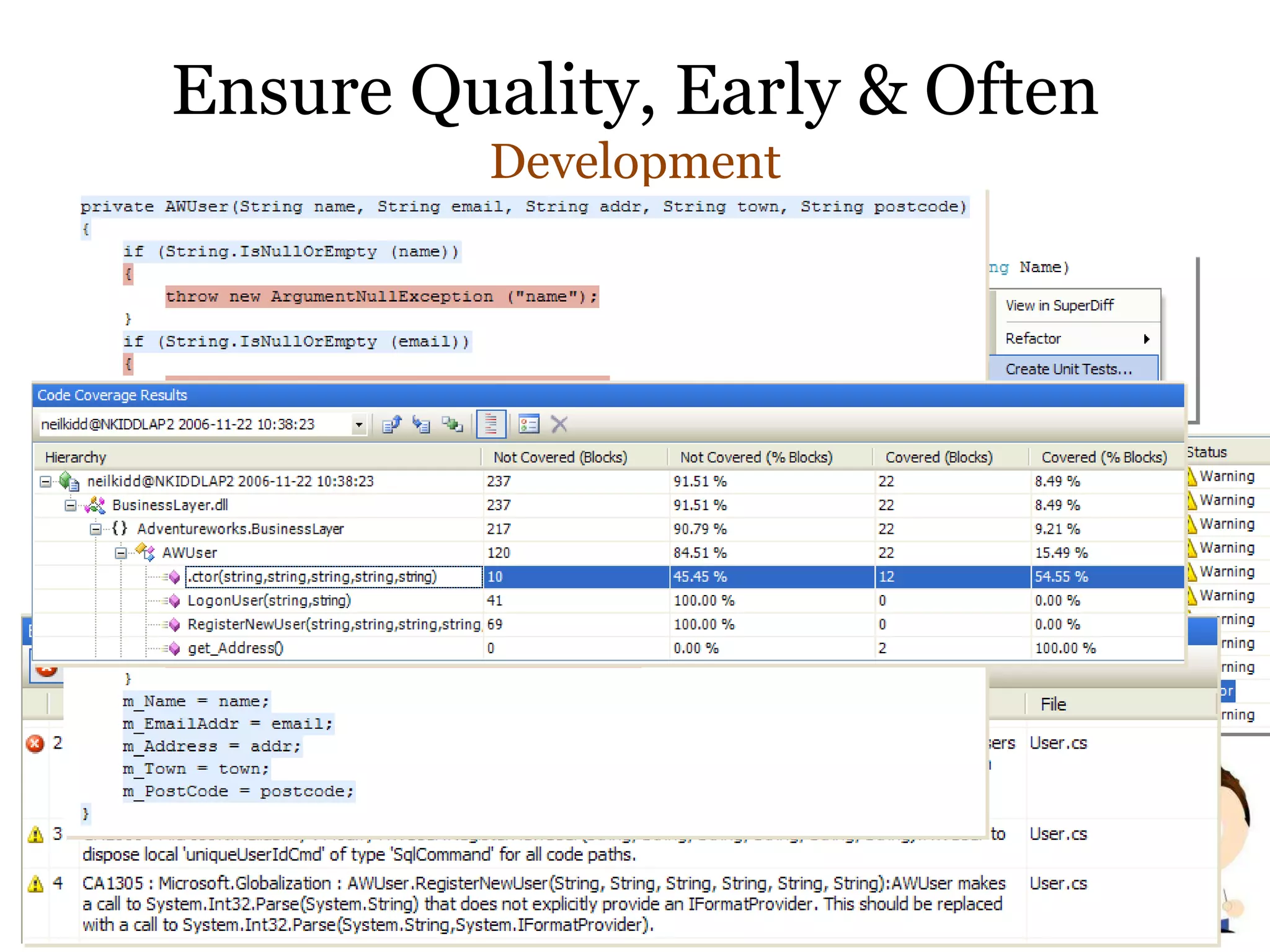The width and height of the screenshot is (1270, 952).
Task: Click the Code Coverage Results title bar
Action: tap(608, 395)
